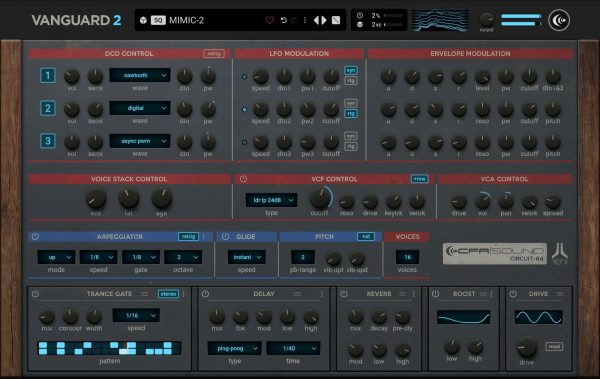
Task: Click the CFA Sound Circuit-84 badge
Action: [x=495, y=253]
